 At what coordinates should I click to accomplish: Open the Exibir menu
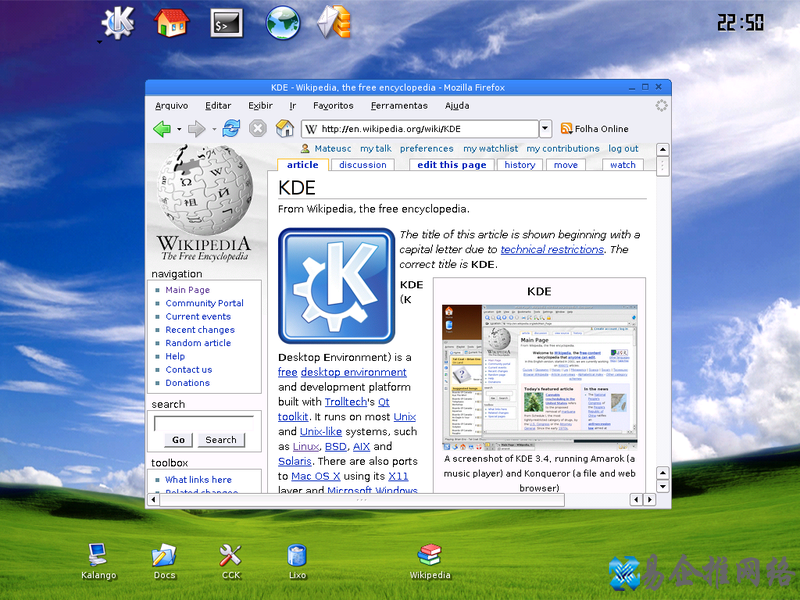(x=260, y=106)
